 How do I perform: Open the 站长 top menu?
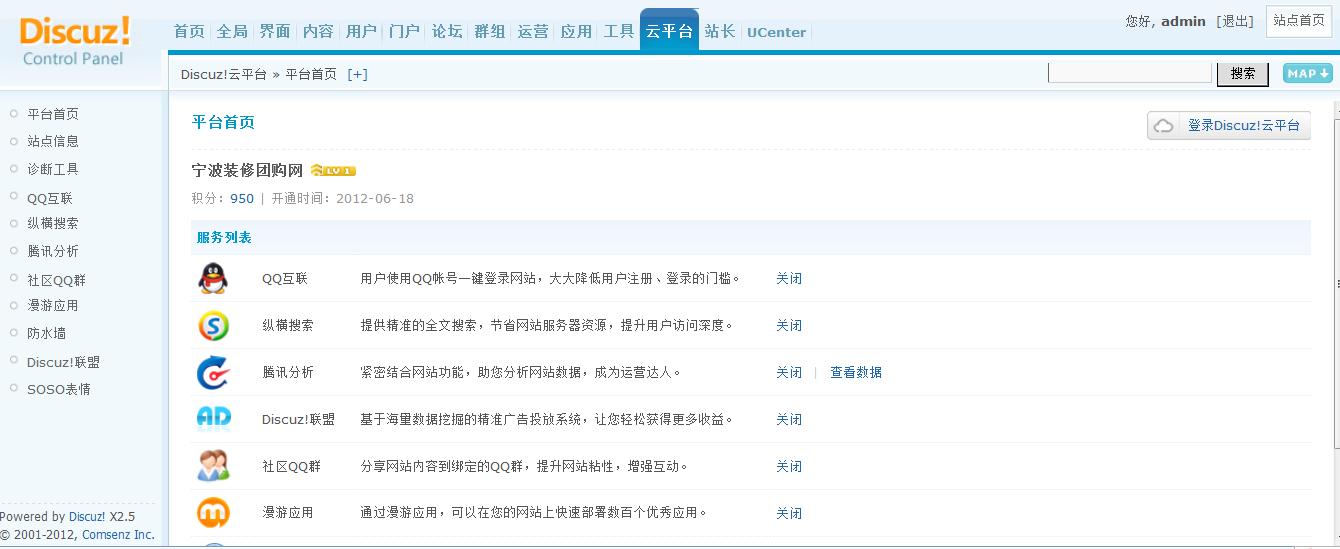pyautogui.click(x=720, y=31)
